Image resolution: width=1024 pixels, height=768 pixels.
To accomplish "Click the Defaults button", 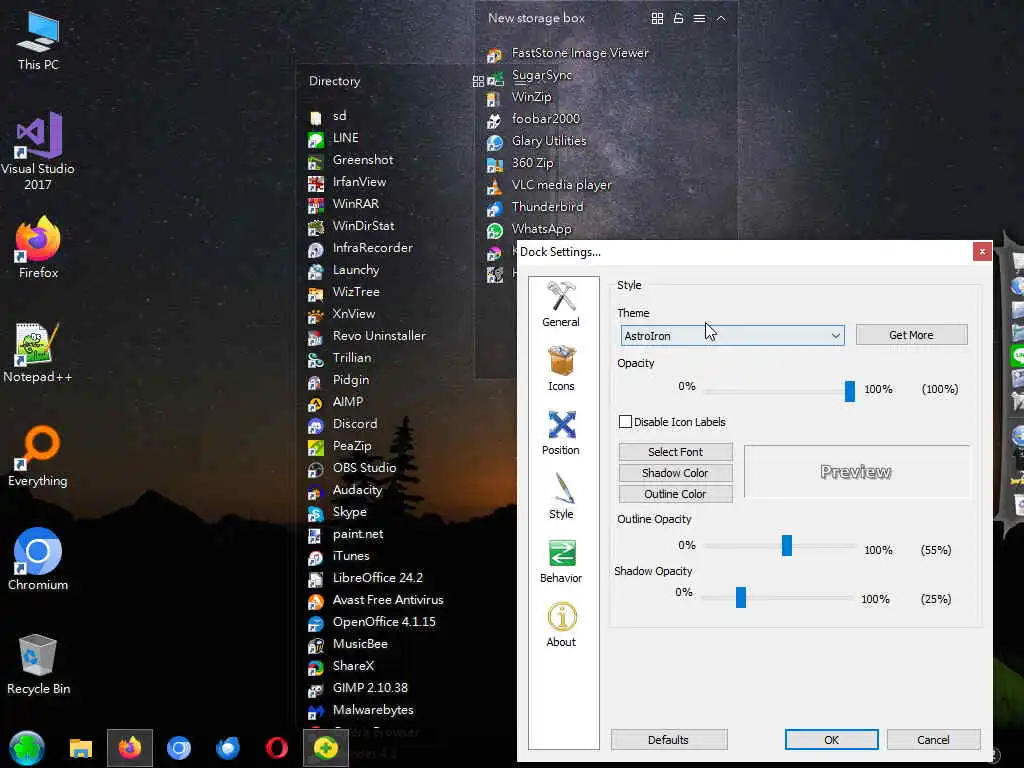I will pyautogui.click(x=669, y=740).
